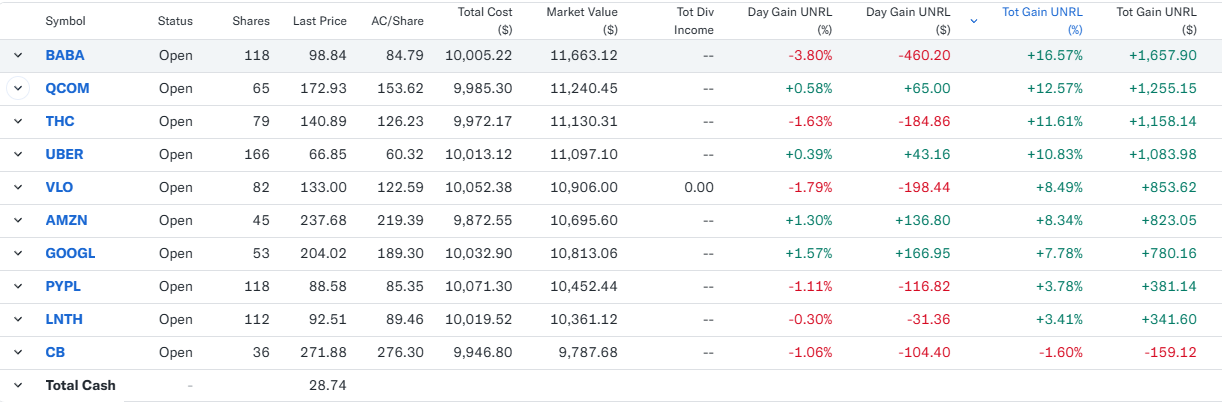Image resolution: width=1222 pixels, height=402 pixels.
Task: Click CB's total loss -159.12
Action: coord(1170,353)
